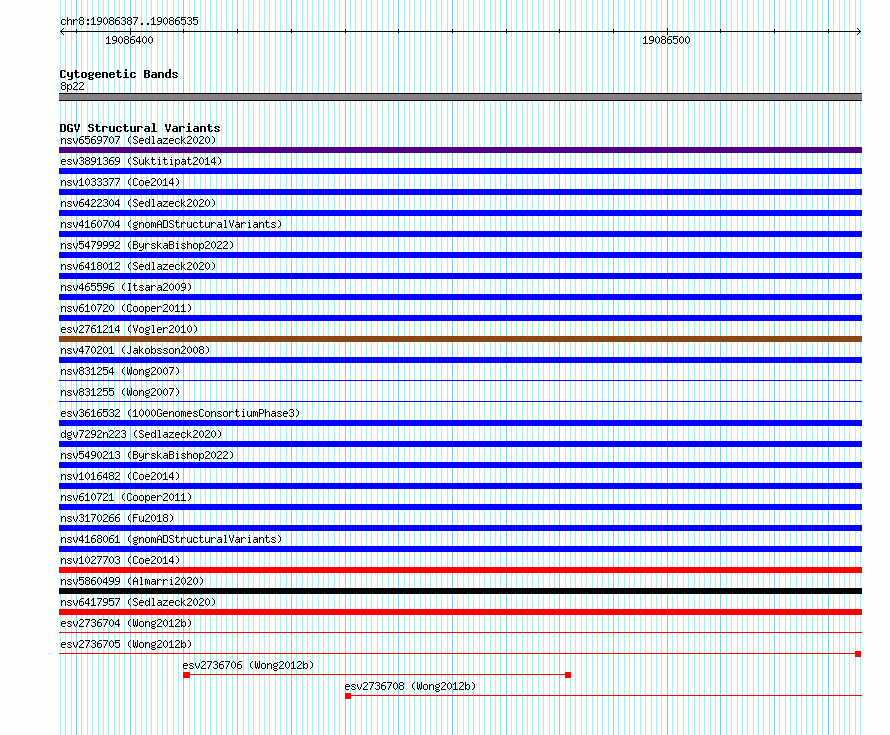Click the ruler's right arrow end
This screenshot has height=735, width=890.
(x=859, y=32)
